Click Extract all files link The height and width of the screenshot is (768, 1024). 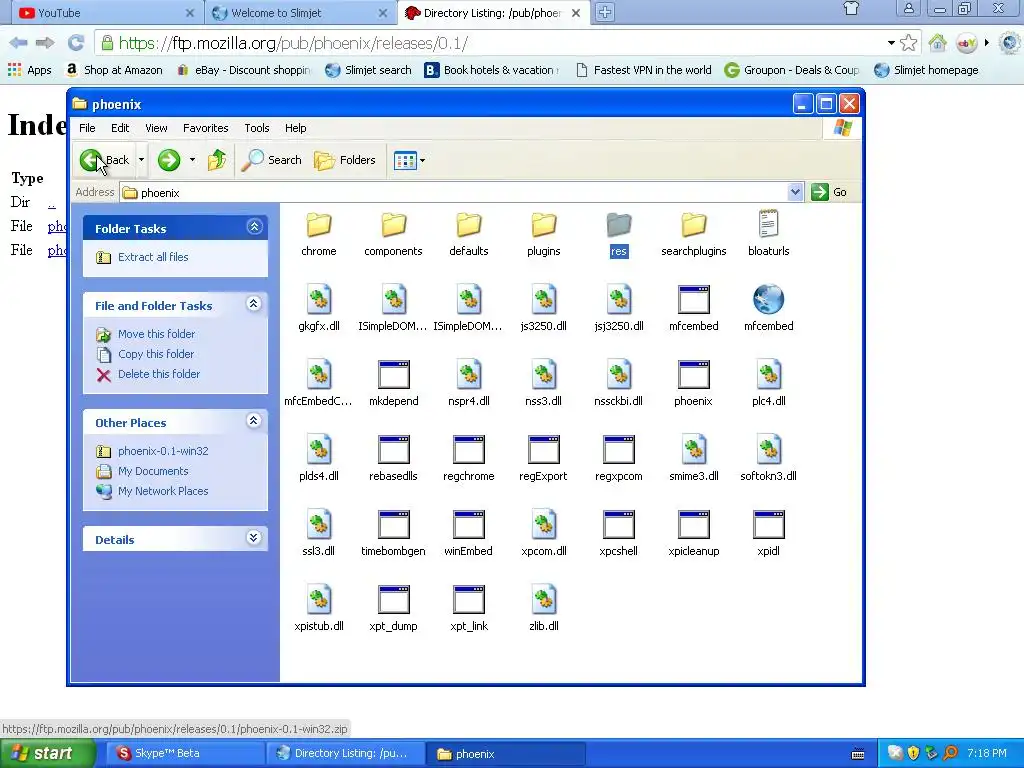(153, 257)
